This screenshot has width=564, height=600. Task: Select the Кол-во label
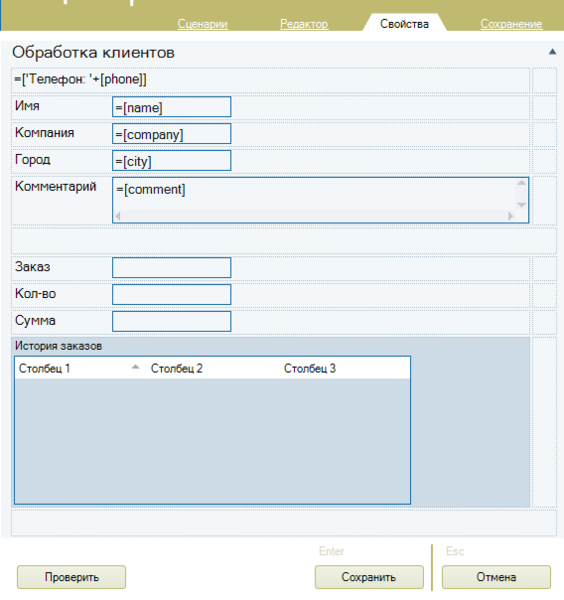(35, 293)
